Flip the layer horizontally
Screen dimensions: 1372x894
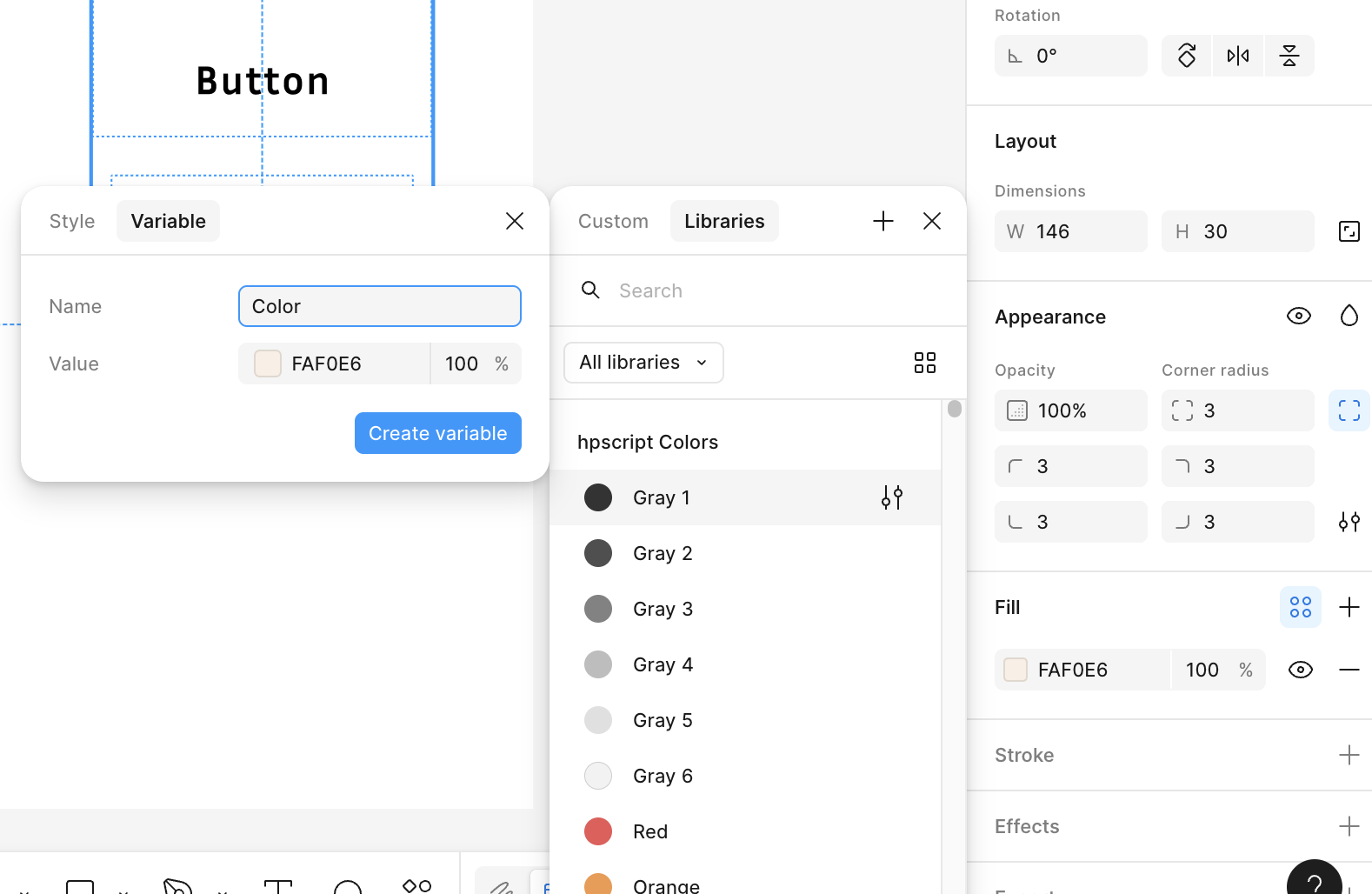point(1237,56)
